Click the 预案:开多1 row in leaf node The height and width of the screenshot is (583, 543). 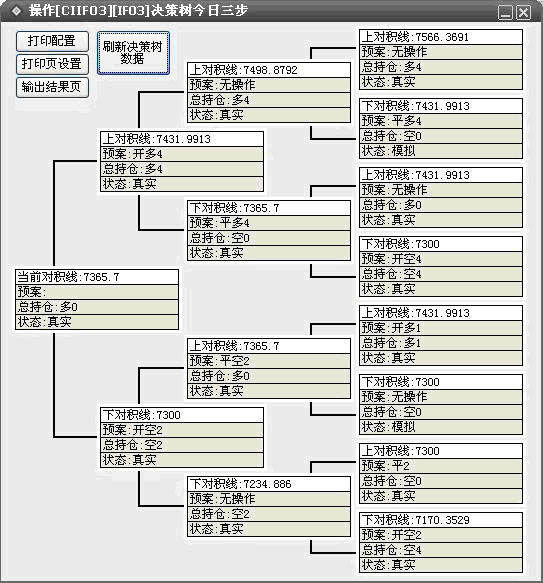441,328
